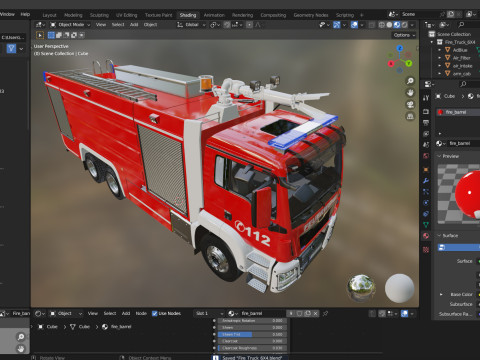Collapse the Surface panel
Image resolution: width=480 pixels, height=360 pixels.
pos(439,236)
